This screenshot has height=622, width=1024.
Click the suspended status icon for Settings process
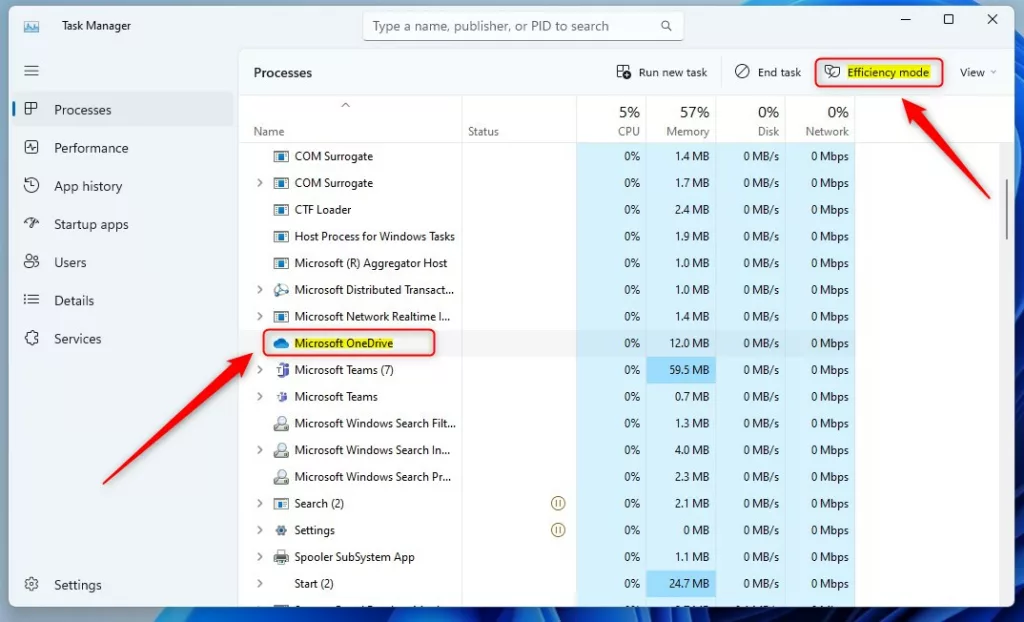tap(558, 530)
